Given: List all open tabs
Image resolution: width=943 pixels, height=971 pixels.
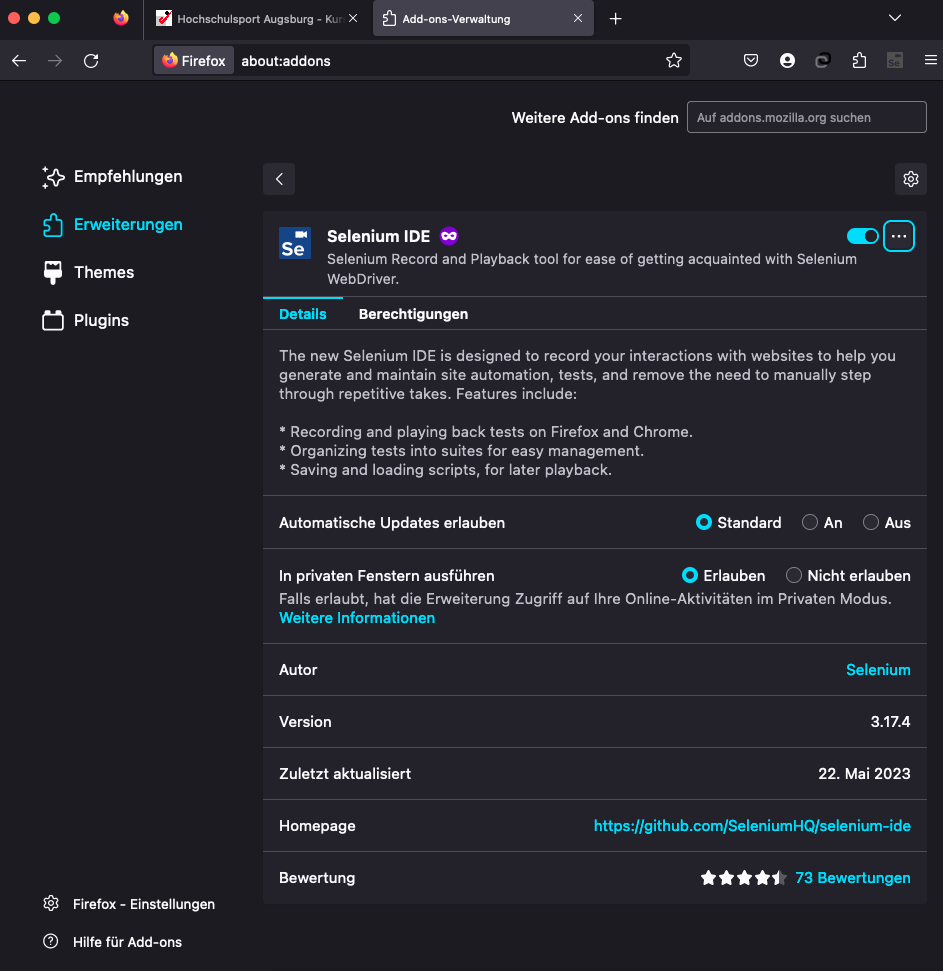Looking at the screenshot, I should pyautogui.click(x=895, y=18).
